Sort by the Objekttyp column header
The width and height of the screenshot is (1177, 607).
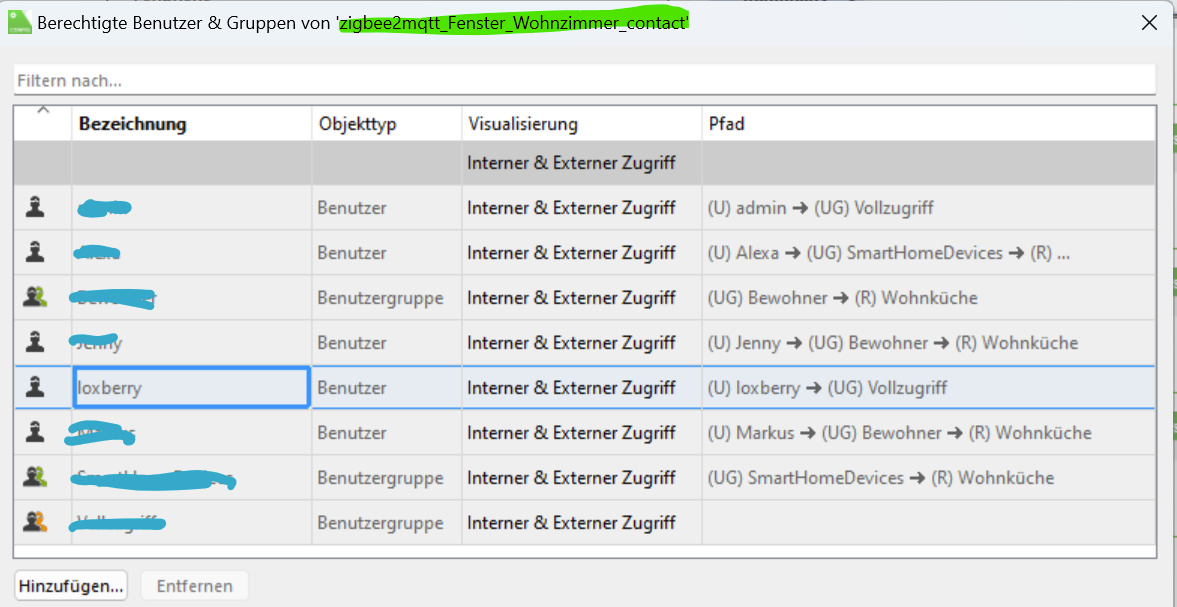click(358, 124)
